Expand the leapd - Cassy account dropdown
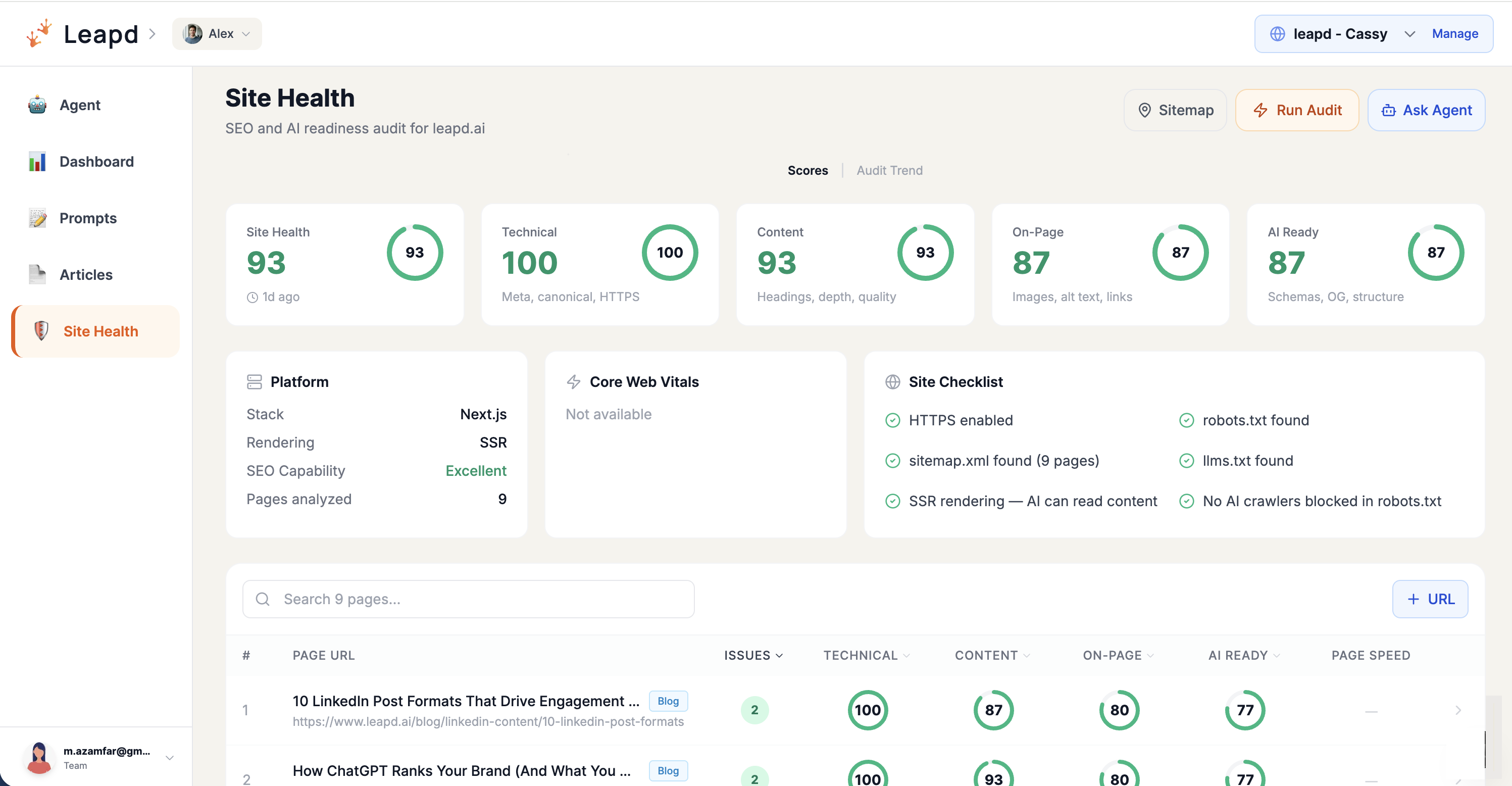Viewport: 1512px width, 786px height. [1410, 33]
